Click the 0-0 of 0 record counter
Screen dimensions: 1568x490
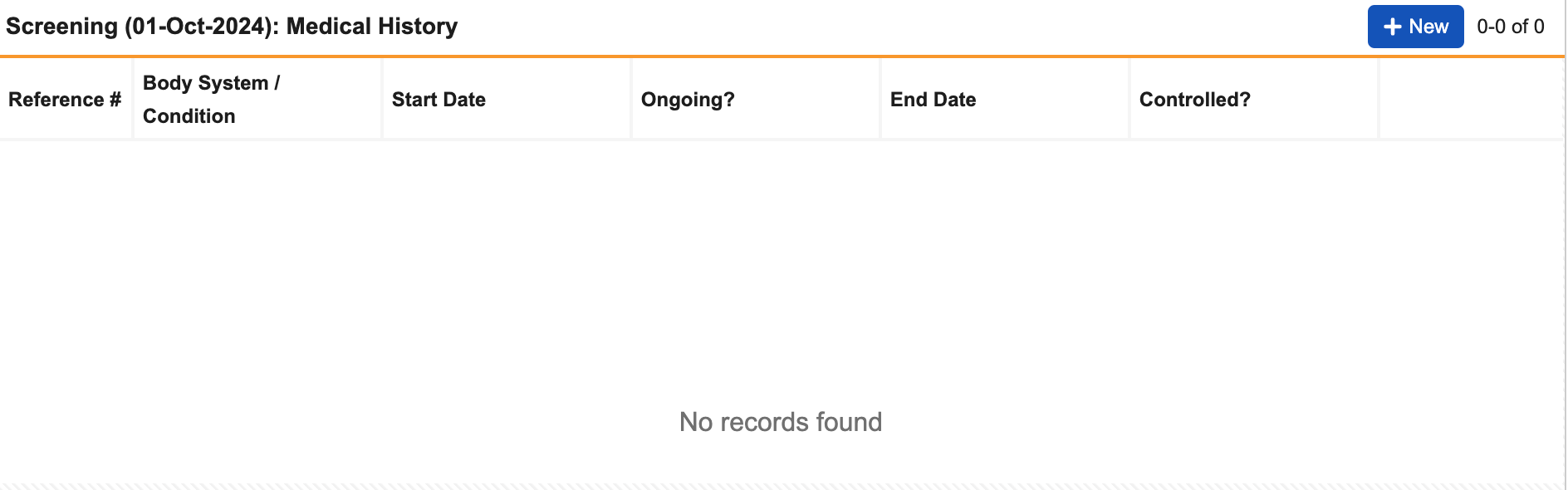click(1510, 27)
